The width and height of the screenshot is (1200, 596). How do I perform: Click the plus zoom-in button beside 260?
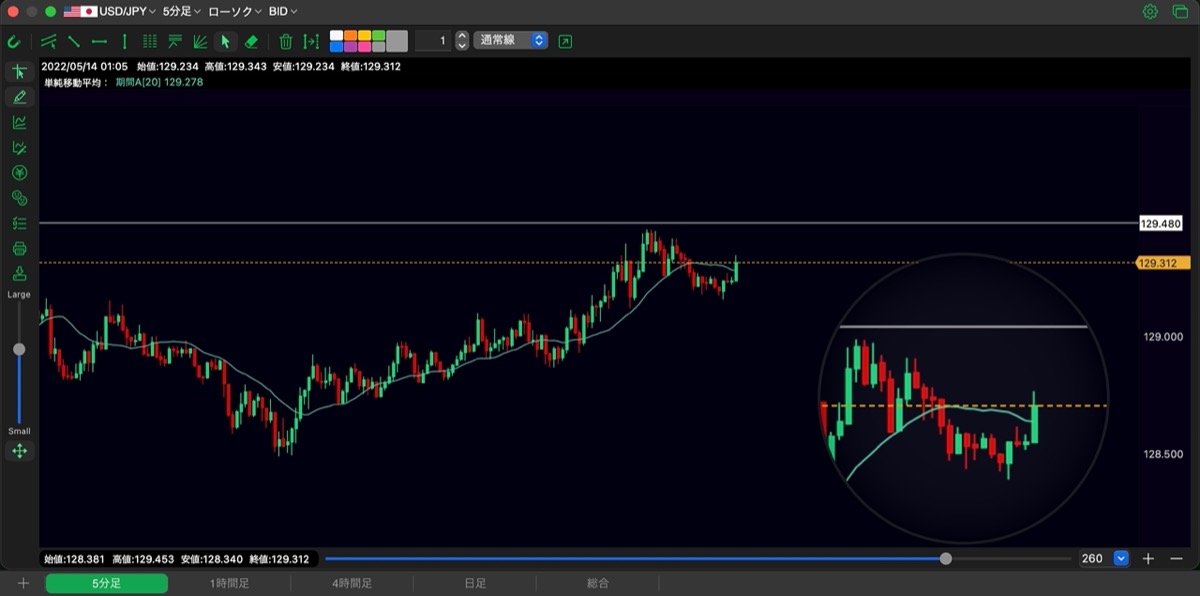tap(1149, 558)
